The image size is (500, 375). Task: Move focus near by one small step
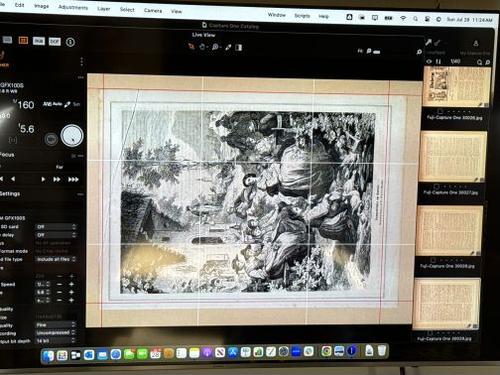[13, 179]
